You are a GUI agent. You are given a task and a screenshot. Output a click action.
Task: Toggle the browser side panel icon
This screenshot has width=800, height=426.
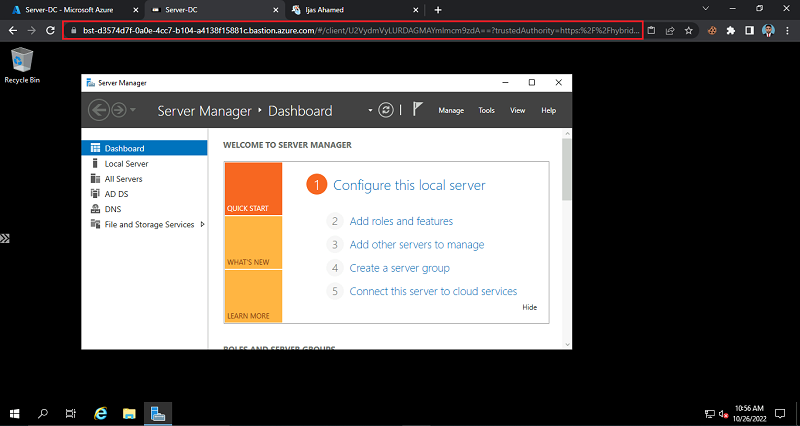click(x=749, y=31)
